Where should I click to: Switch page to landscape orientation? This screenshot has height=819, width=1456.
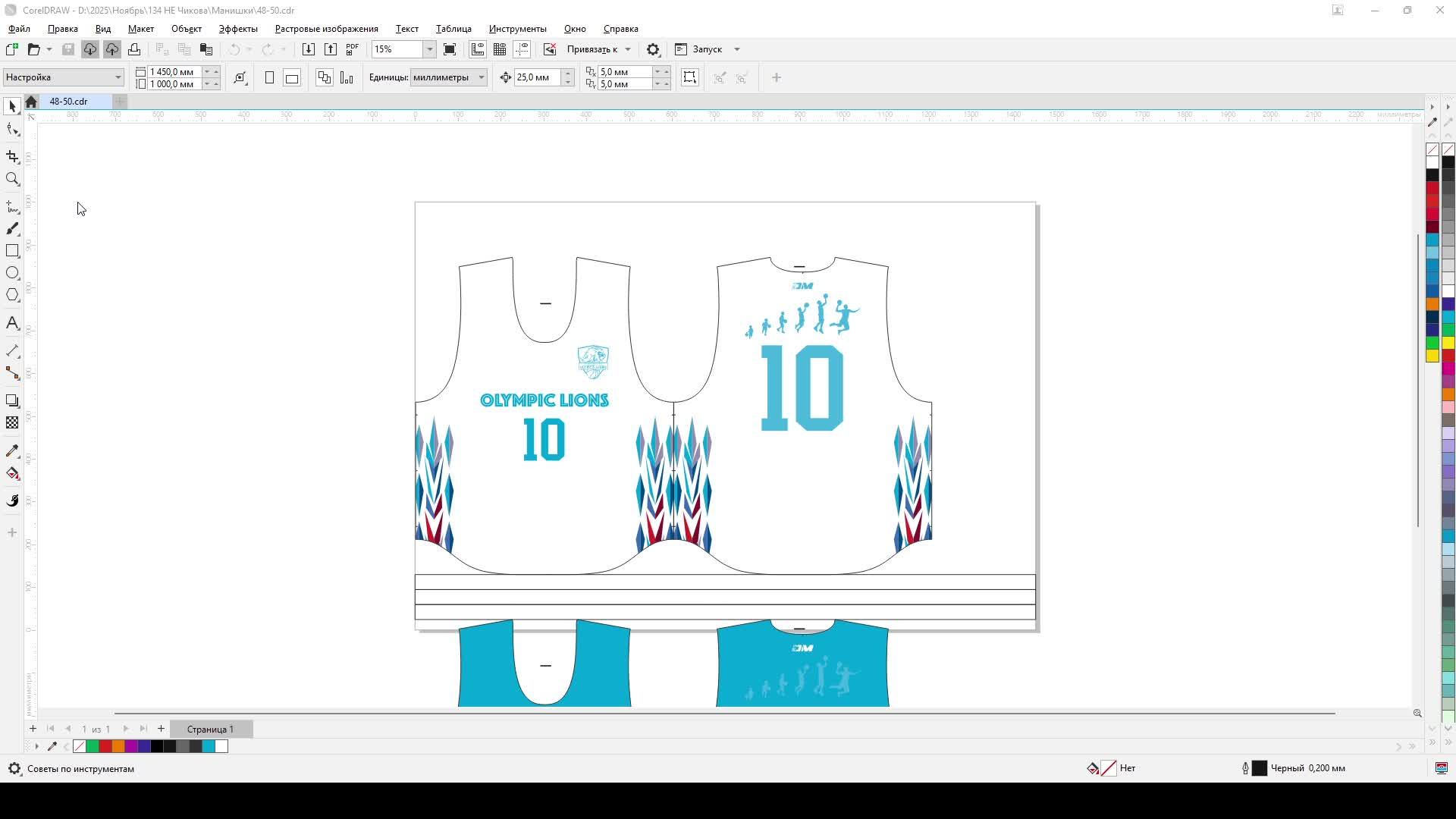[x=292, y=77]
